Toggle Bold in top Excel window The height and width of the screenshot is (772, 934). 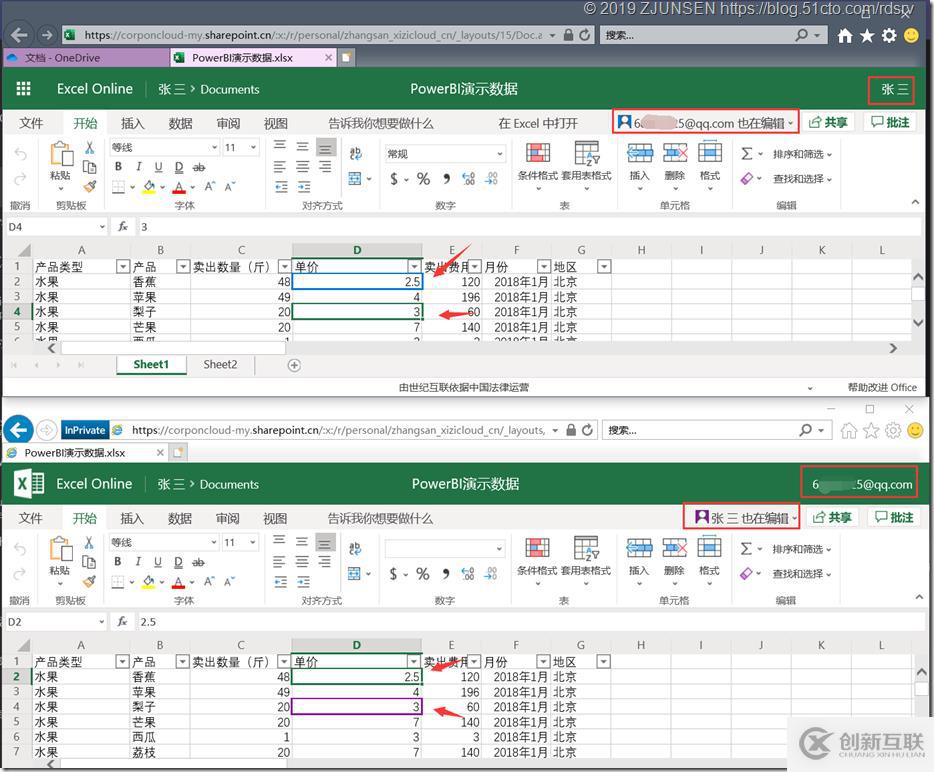point(119,167)
